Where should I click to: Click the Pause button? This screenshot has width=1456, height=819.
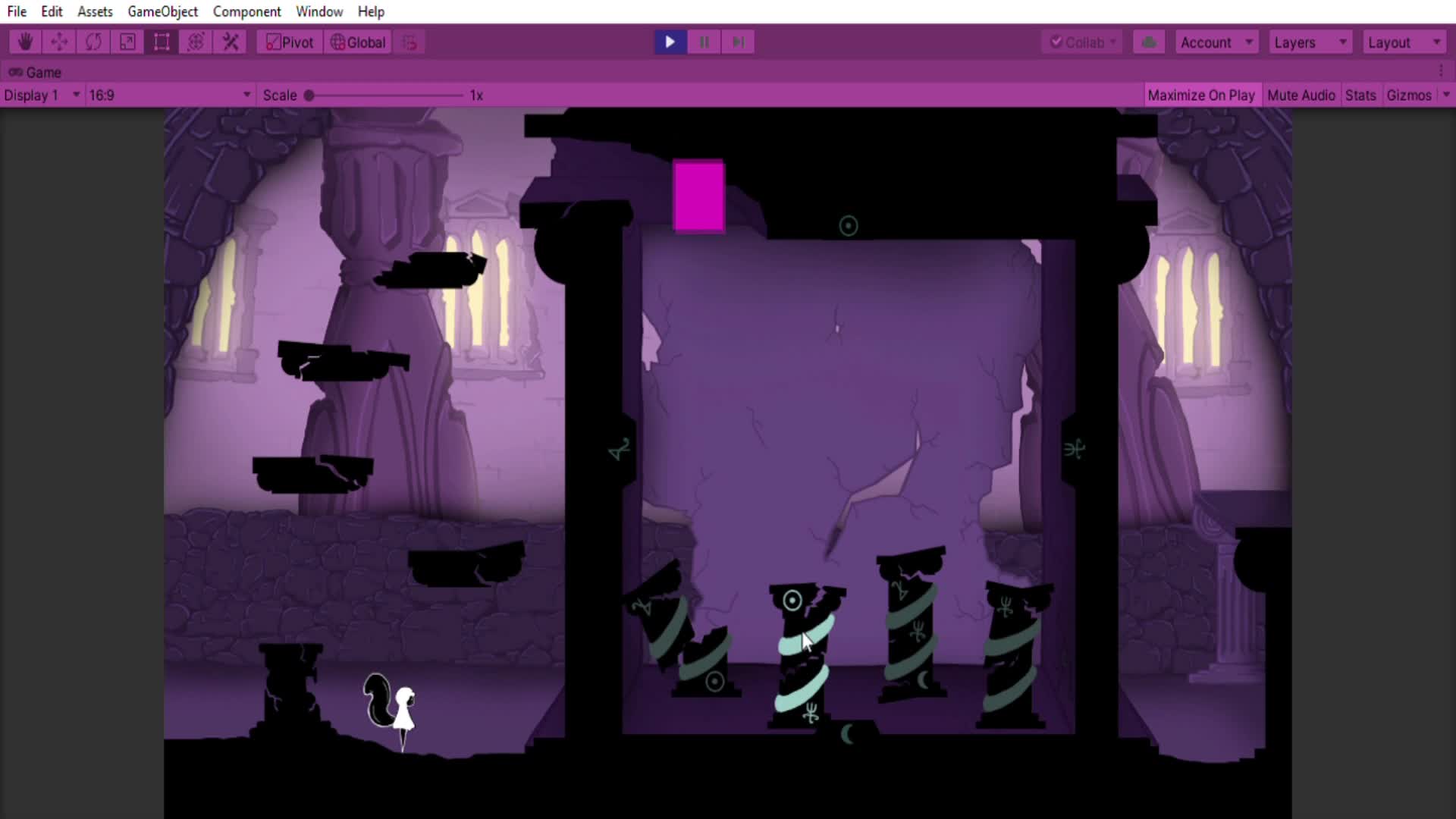[704, 42]
